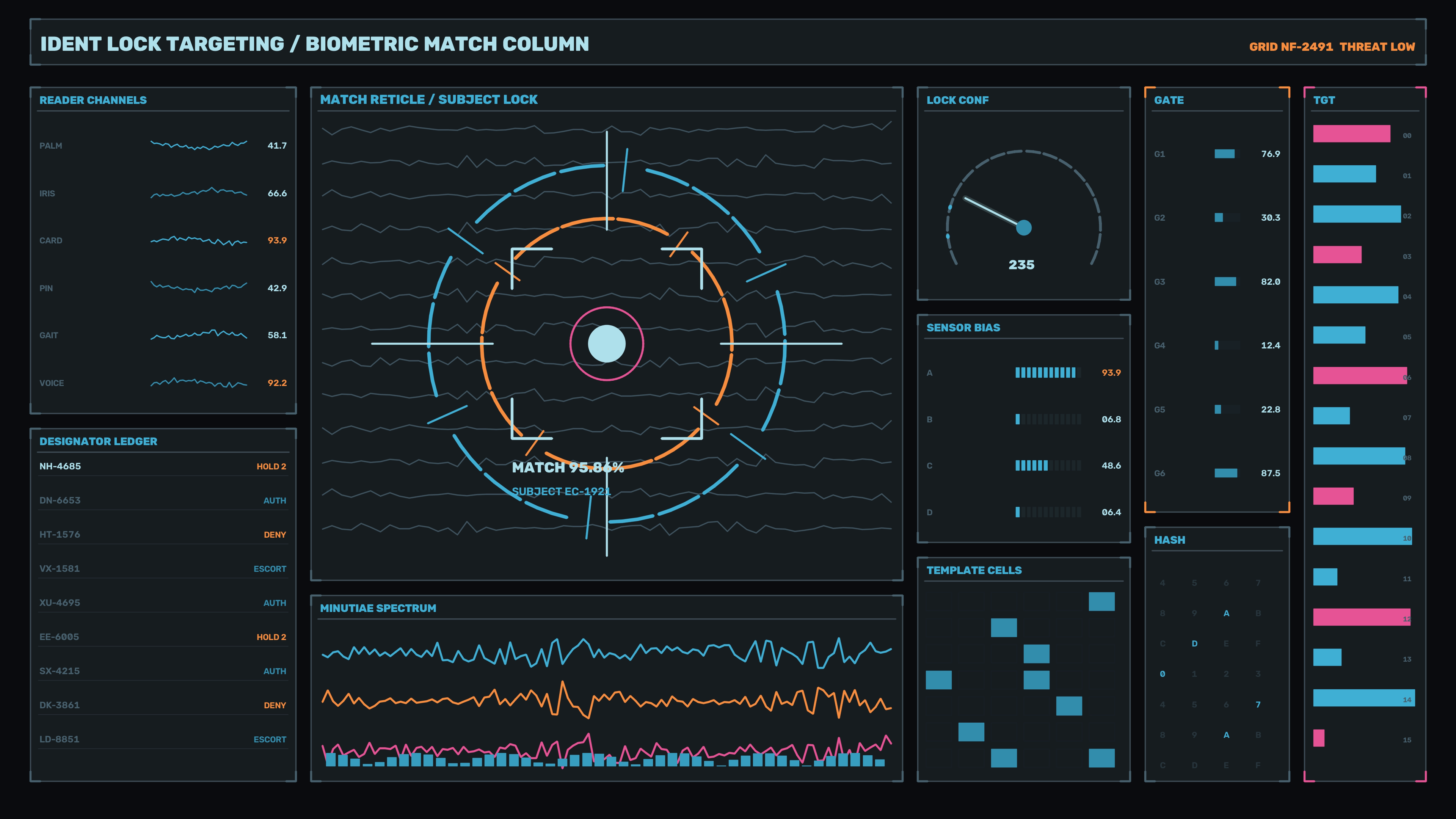Click the pink TGT bar 00
This screenshot has height=819, width=1456.
1351,134
